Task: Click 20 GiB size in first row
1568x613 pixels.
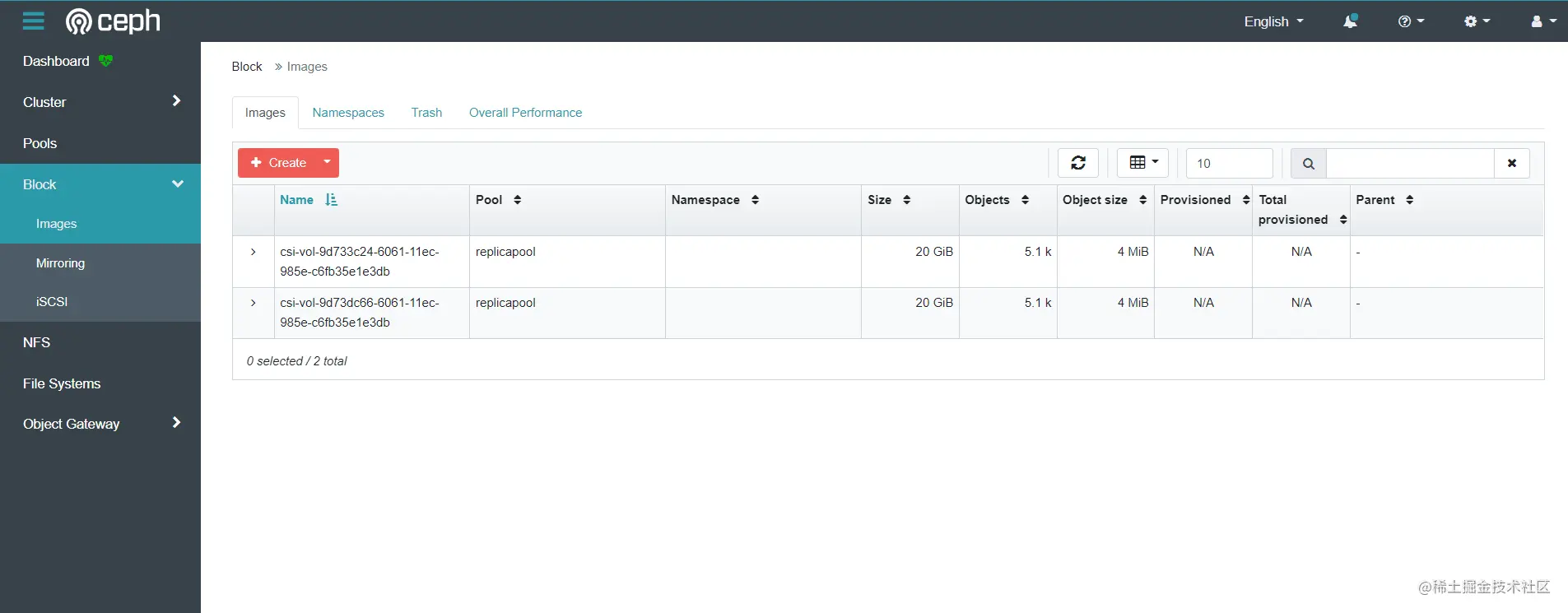Action: [x=934, y=252]
